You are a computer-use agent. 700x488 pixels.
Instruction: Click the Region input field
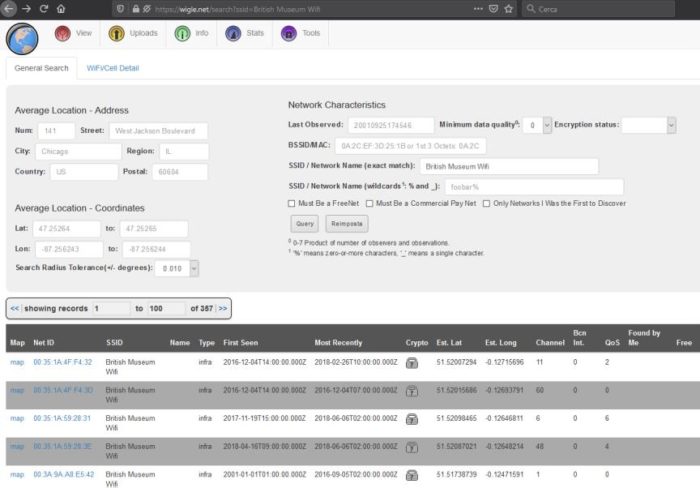coord(184,152)
